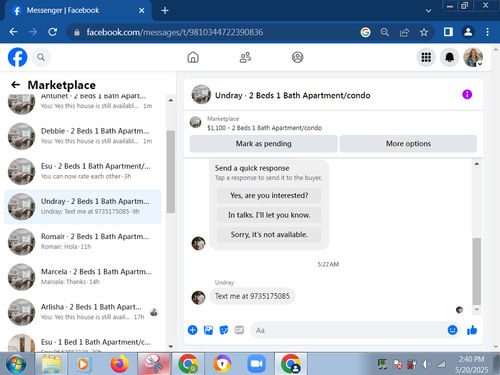Open account menu via profile picture
Screen dimensions: 500x375
coord(473,57)
